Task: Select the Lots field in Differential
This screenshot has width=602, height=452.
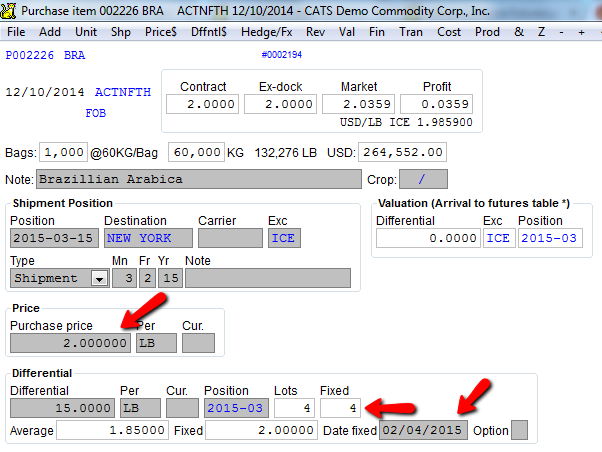Action: tap(294, 408)
